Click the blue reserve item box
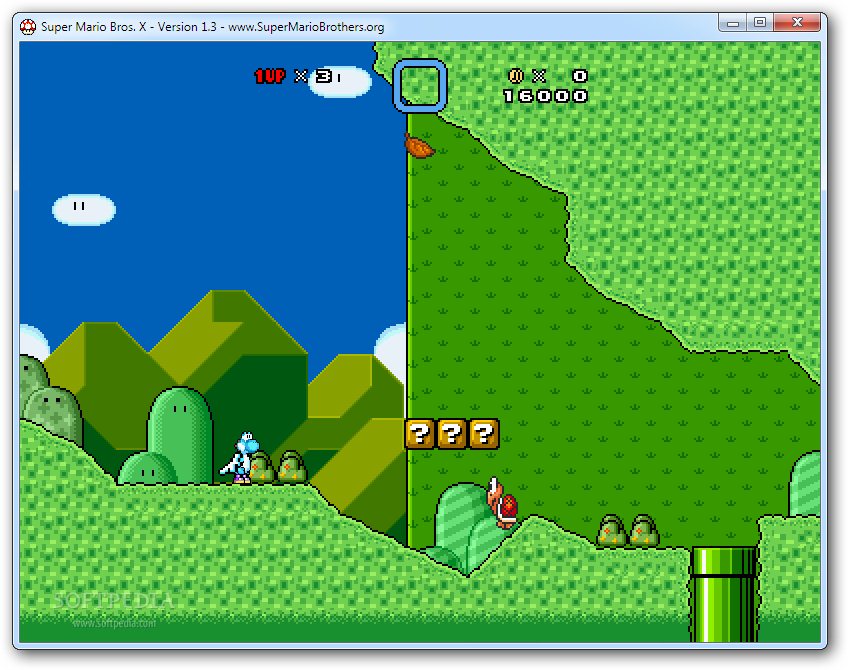The width and height of the screenshot is (848, 670). [420, 85]
